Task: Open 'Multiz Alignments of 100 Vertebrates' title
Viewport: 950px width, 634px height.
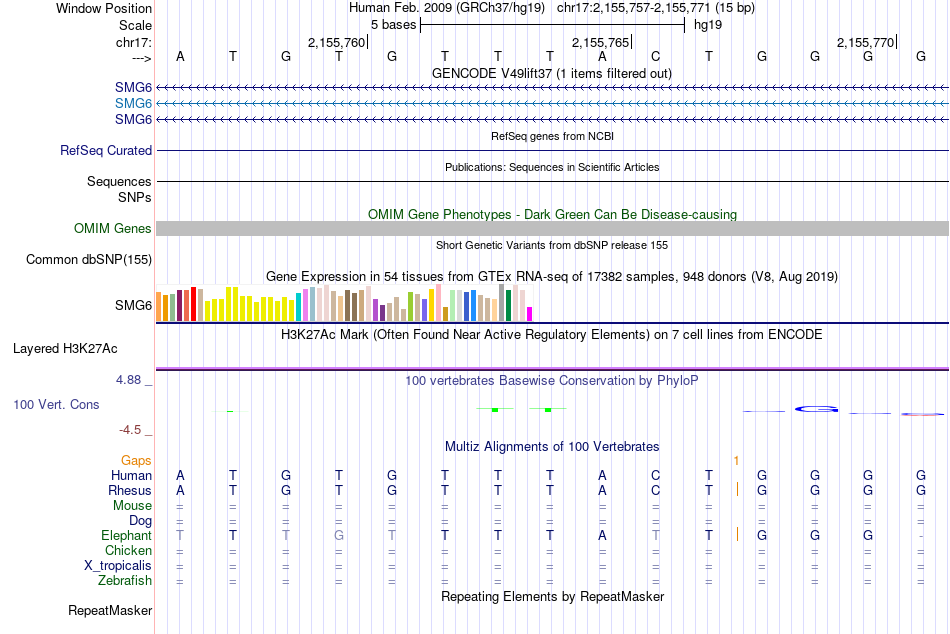Action: pos(552,447)
